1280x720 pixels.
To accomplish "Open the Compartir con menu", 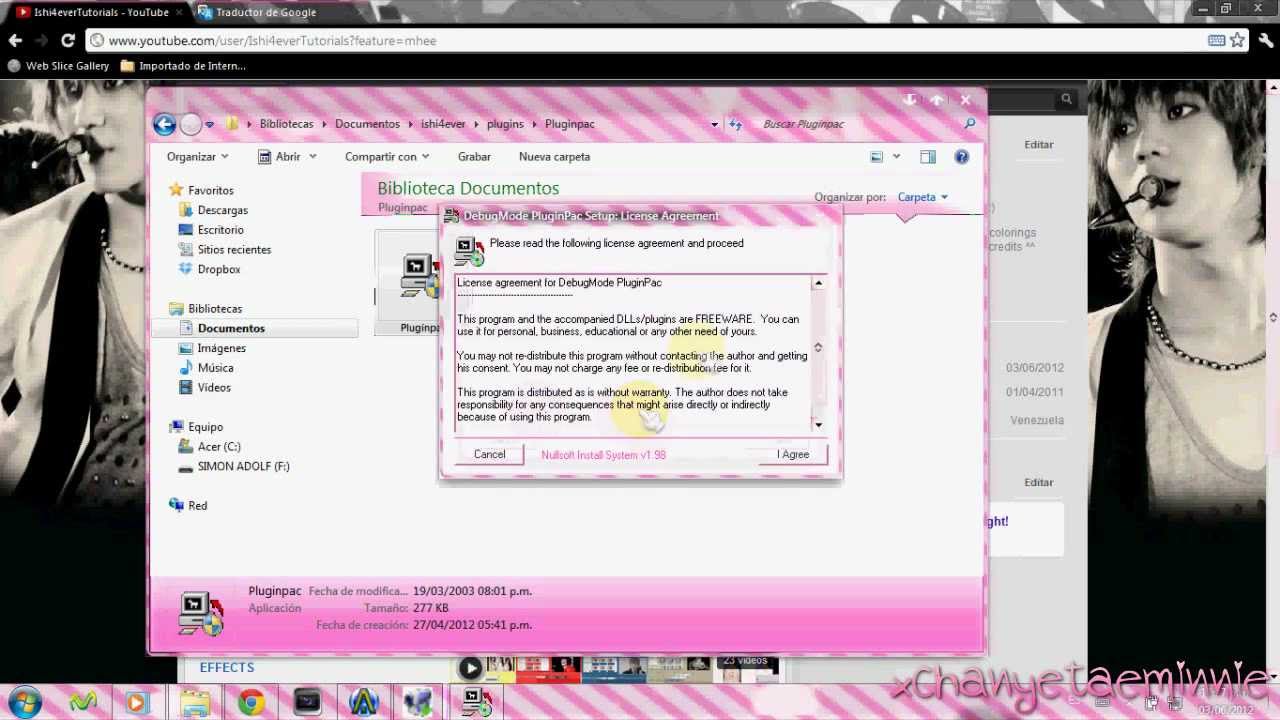I will tap(387, 157).
